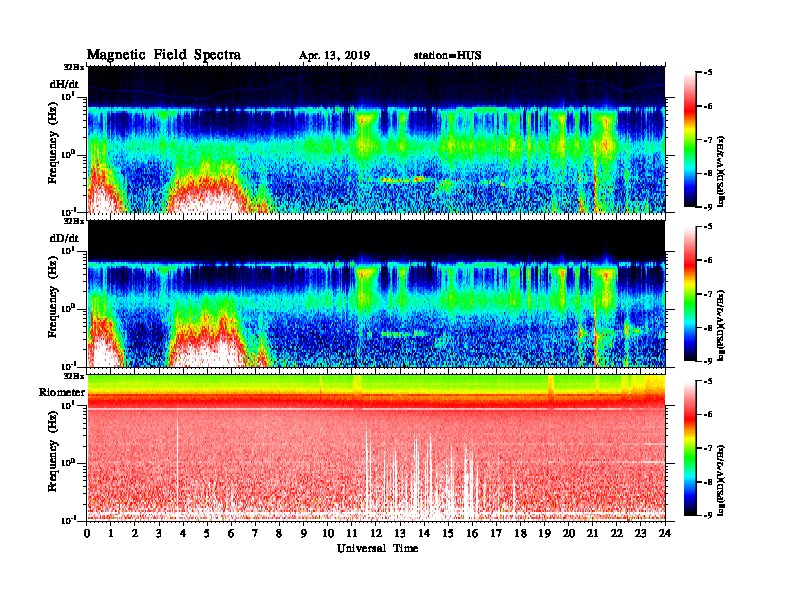The image size is (792, 612).
Task: Click inside the dD/dt spectrogram plot
Action: coord(376,294)
